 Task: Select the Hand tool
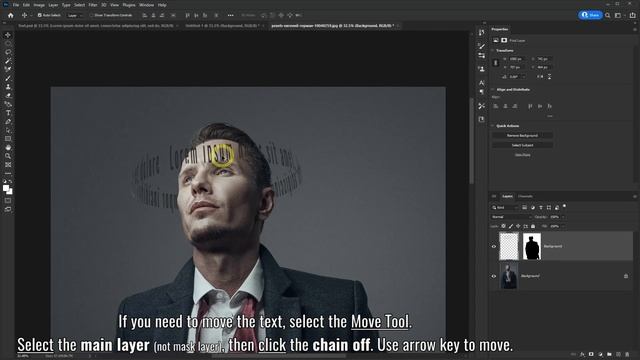pyautogui.click(x=8, y=147)
